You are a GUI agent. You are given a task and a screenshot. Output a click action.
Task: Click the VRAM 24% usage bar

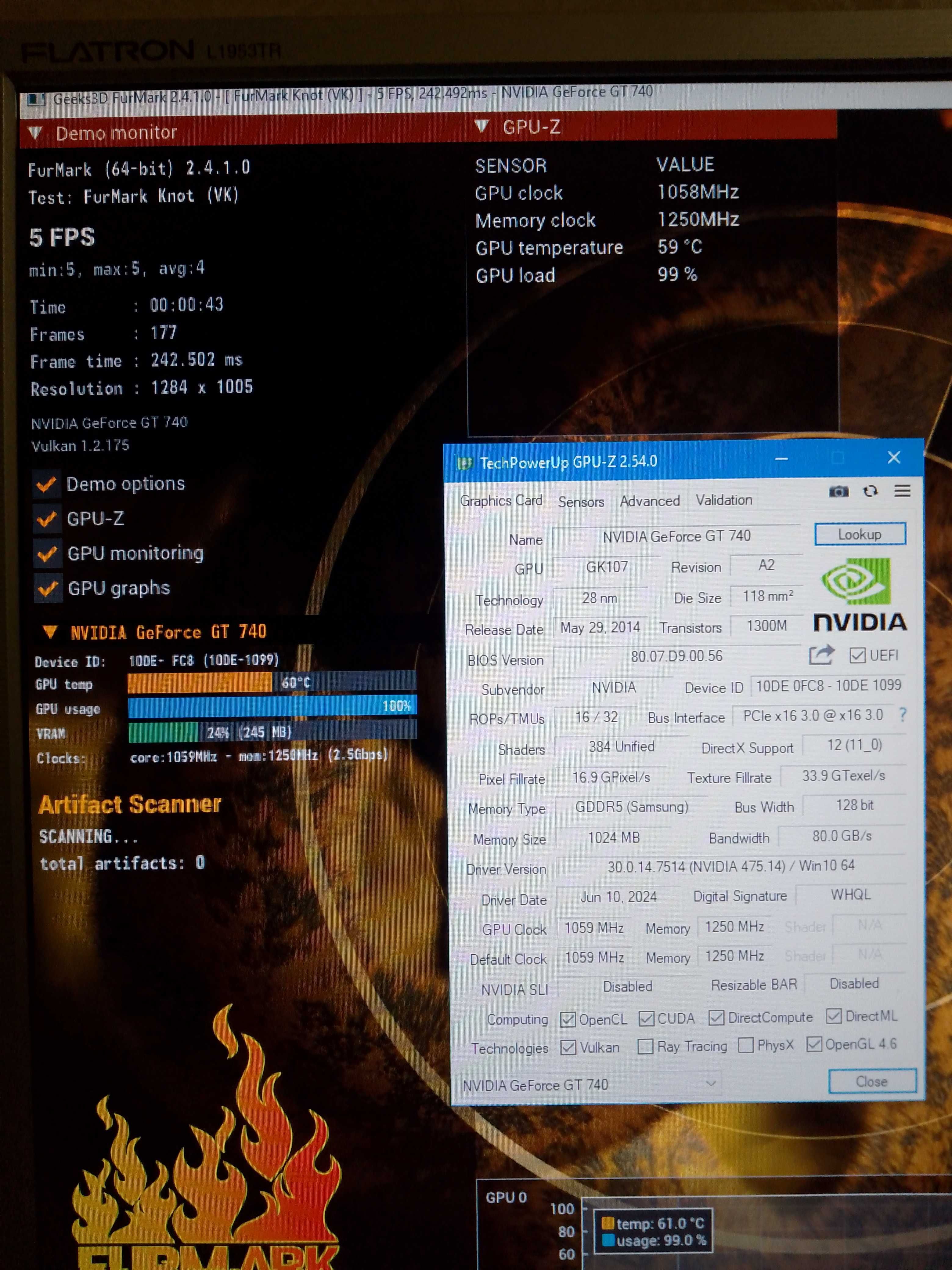click(272, 731)
